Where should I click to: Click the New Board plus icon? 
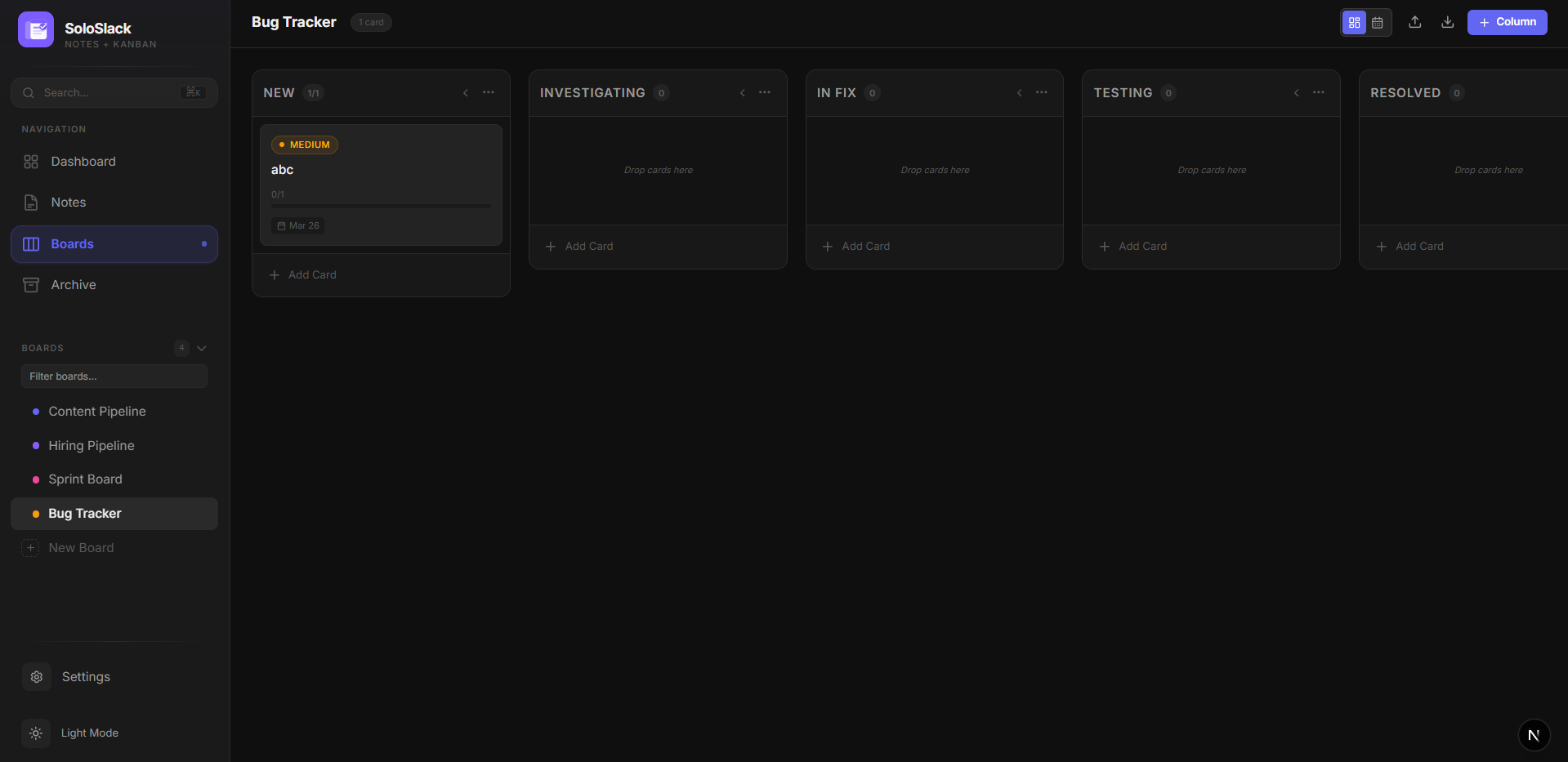[30, 548]
